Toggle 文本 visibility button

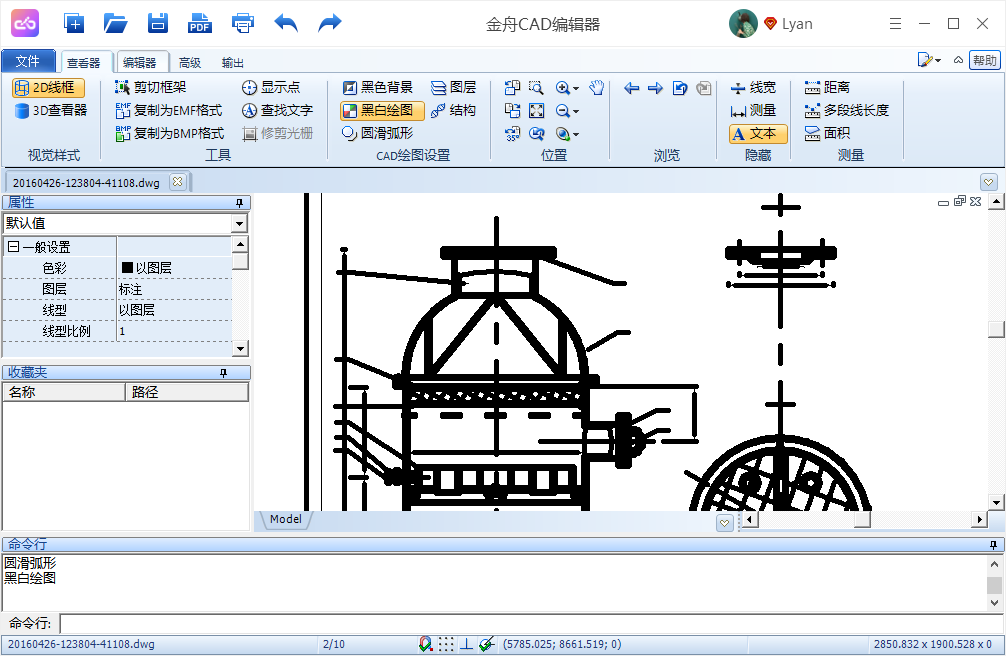click(x=758, y=134)
